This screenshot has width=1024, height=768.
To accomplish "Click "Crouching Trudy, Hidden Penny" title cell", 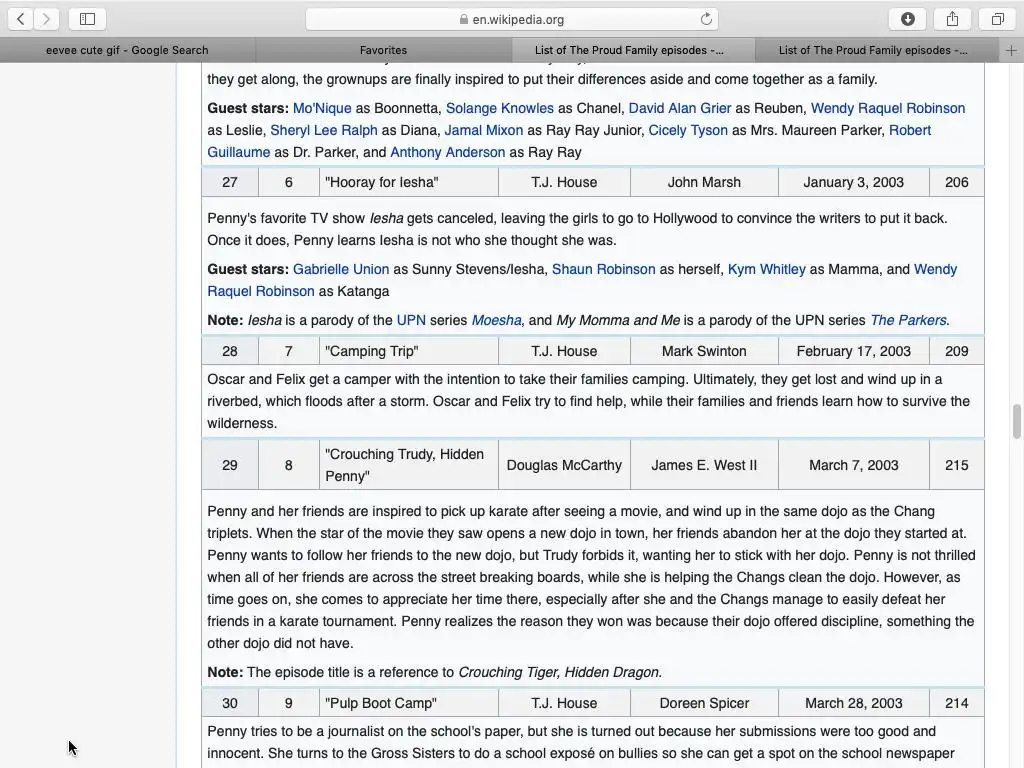I will click(409, 465).
